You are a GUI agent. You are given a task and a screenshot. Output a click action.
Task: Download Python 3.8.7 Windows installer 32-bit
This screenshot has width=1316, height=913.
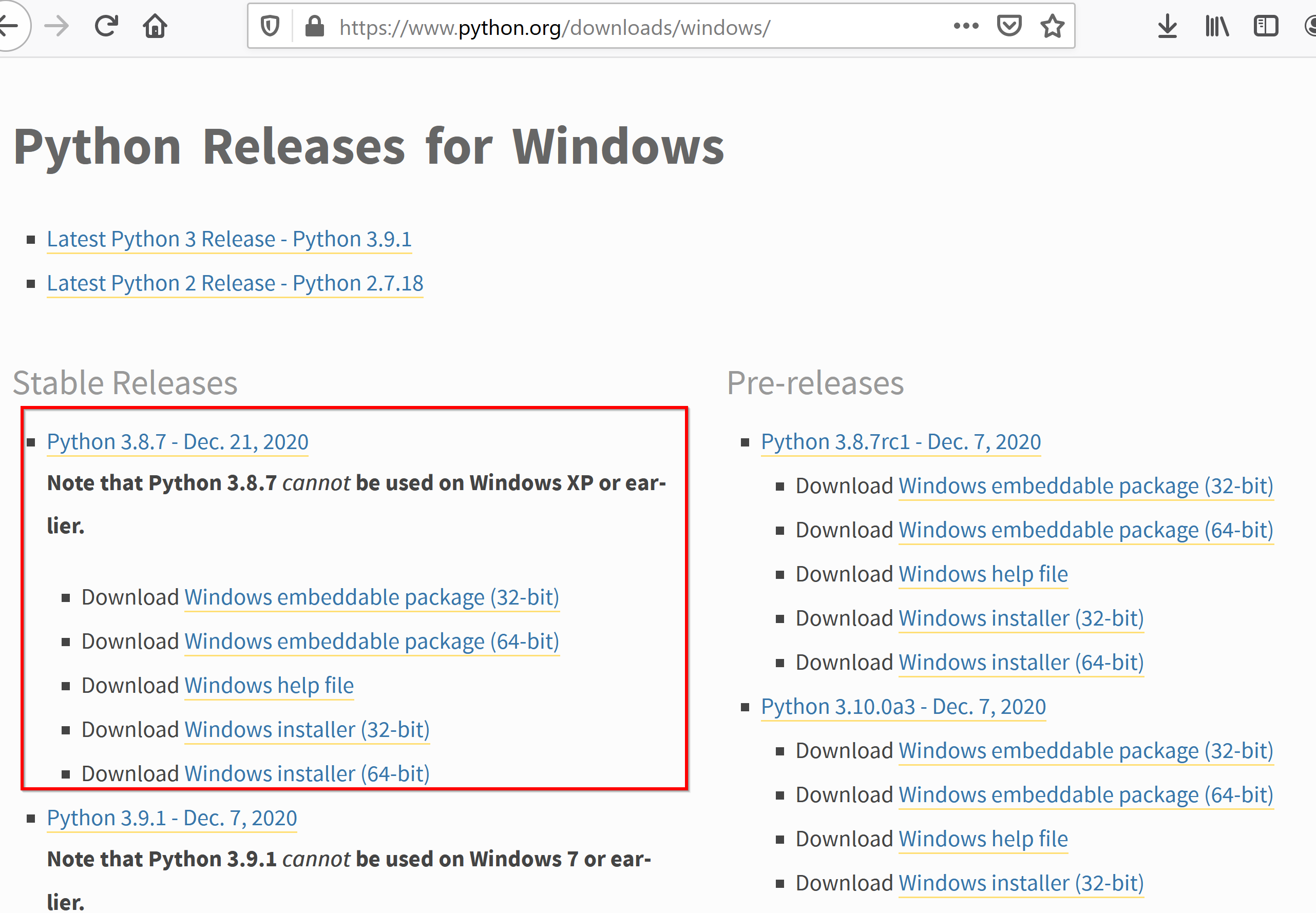tap(307, 730)
